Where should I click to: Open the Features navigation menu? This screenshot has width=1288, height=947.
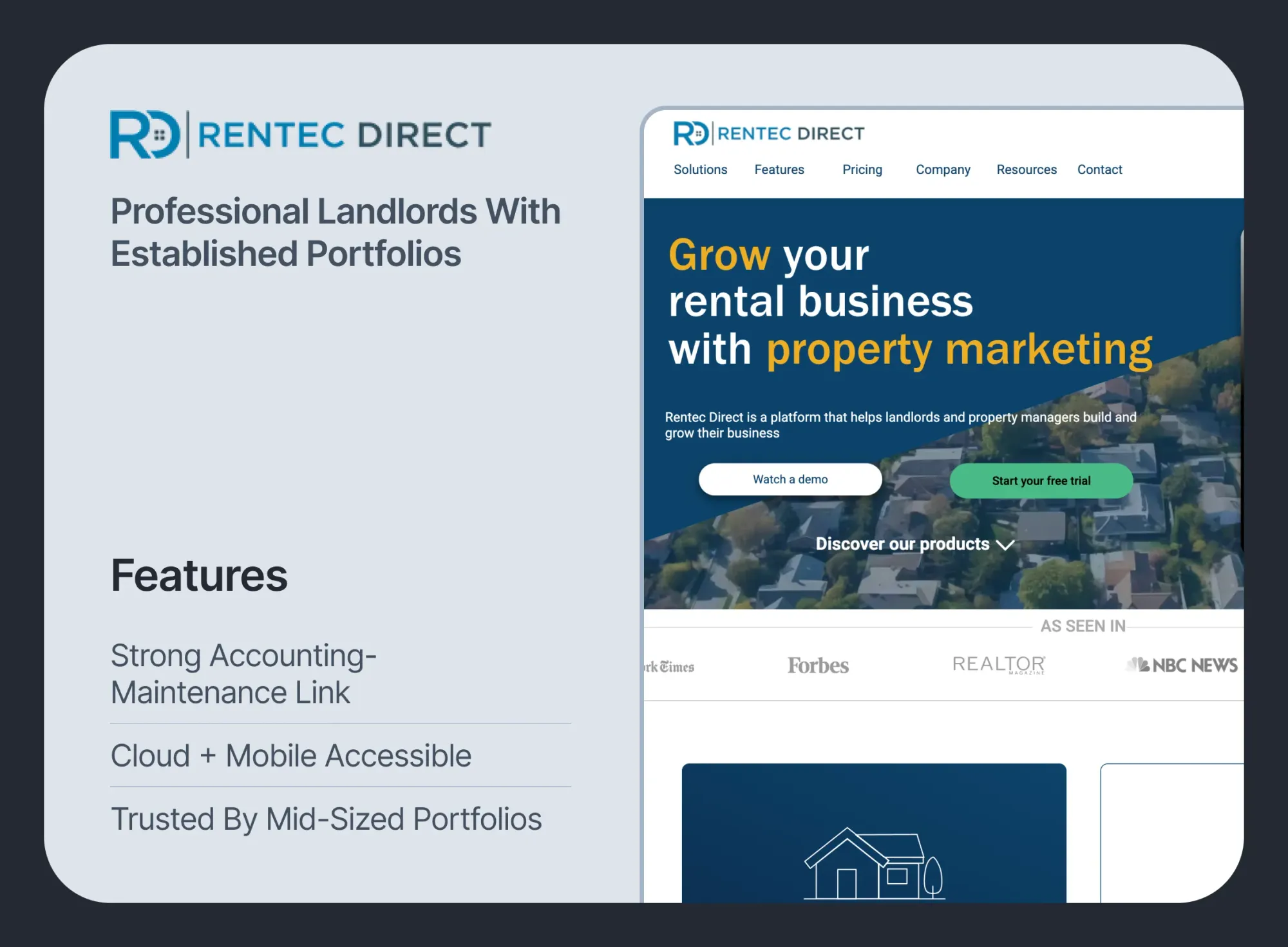[779, 169]
